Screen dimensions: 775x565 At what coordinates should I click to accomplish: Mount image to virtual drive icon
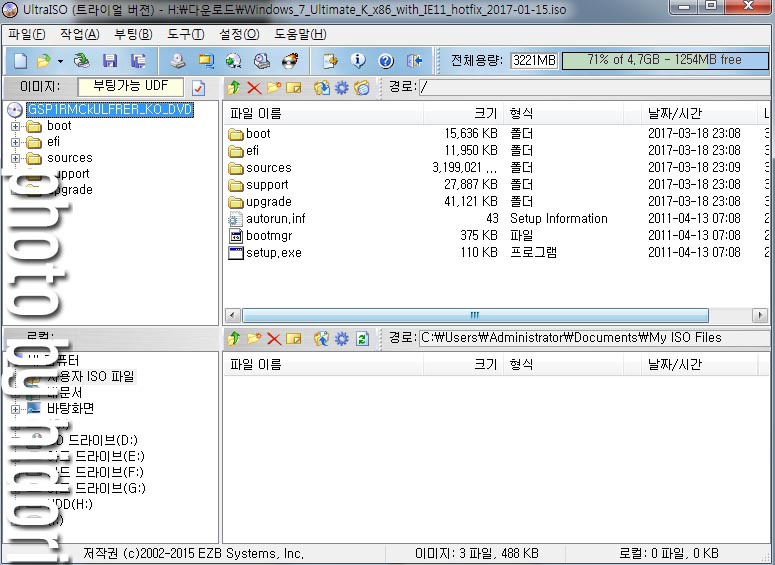point(261,61)
